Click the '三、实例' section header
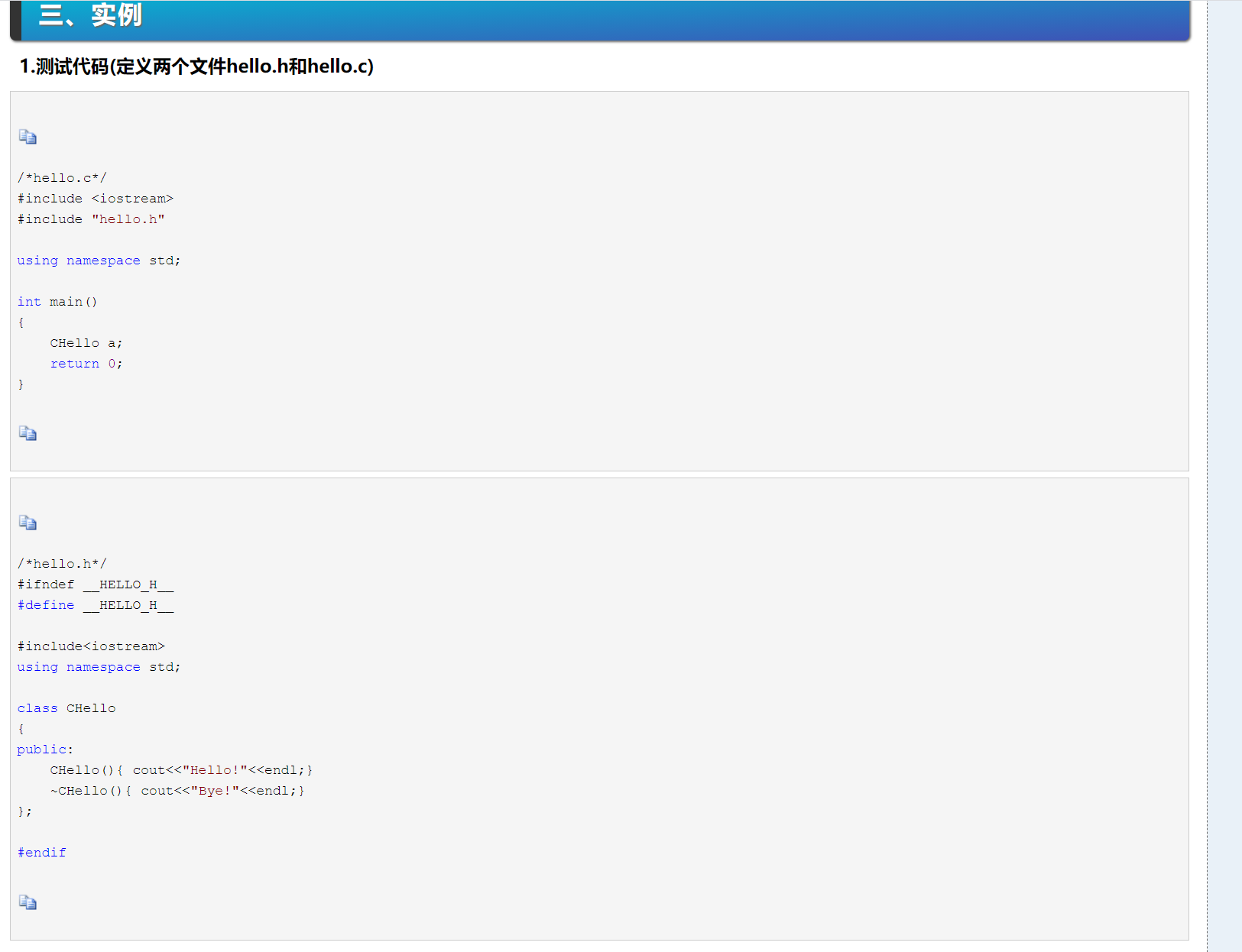This screenshot has height=952, width=1242. [600, 20]
